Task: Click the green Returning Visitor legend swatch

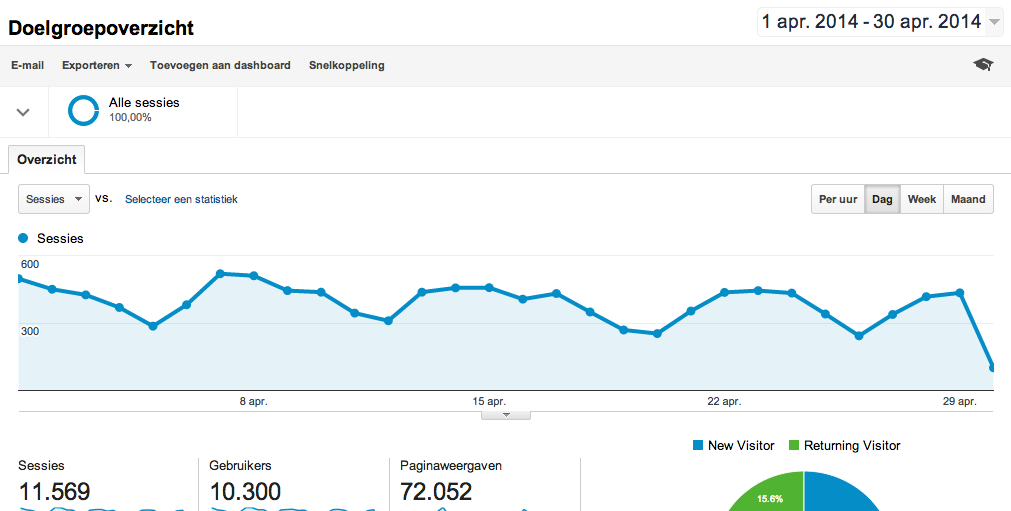Action: (x=794, y=445)
